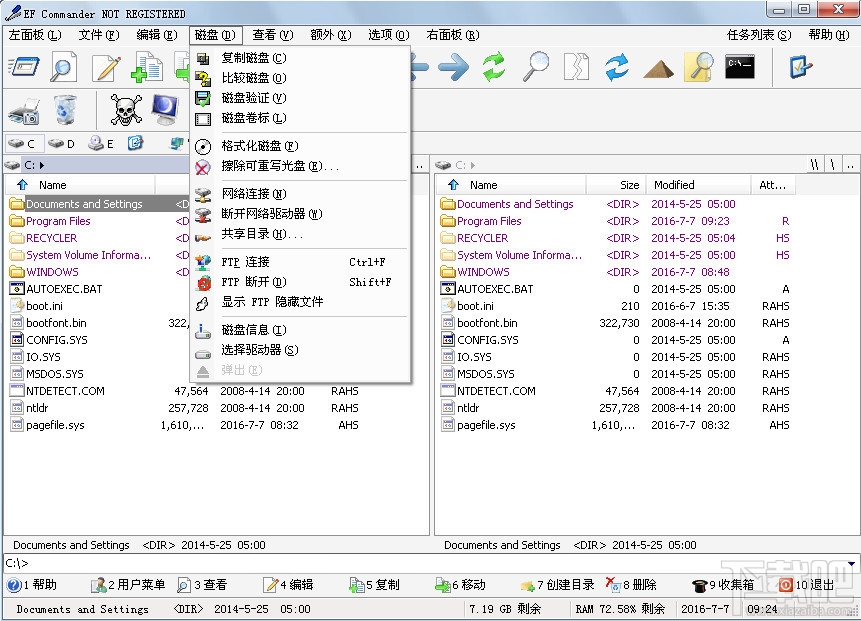Click the 磁盘信息 menu item

tap(254, 328)
